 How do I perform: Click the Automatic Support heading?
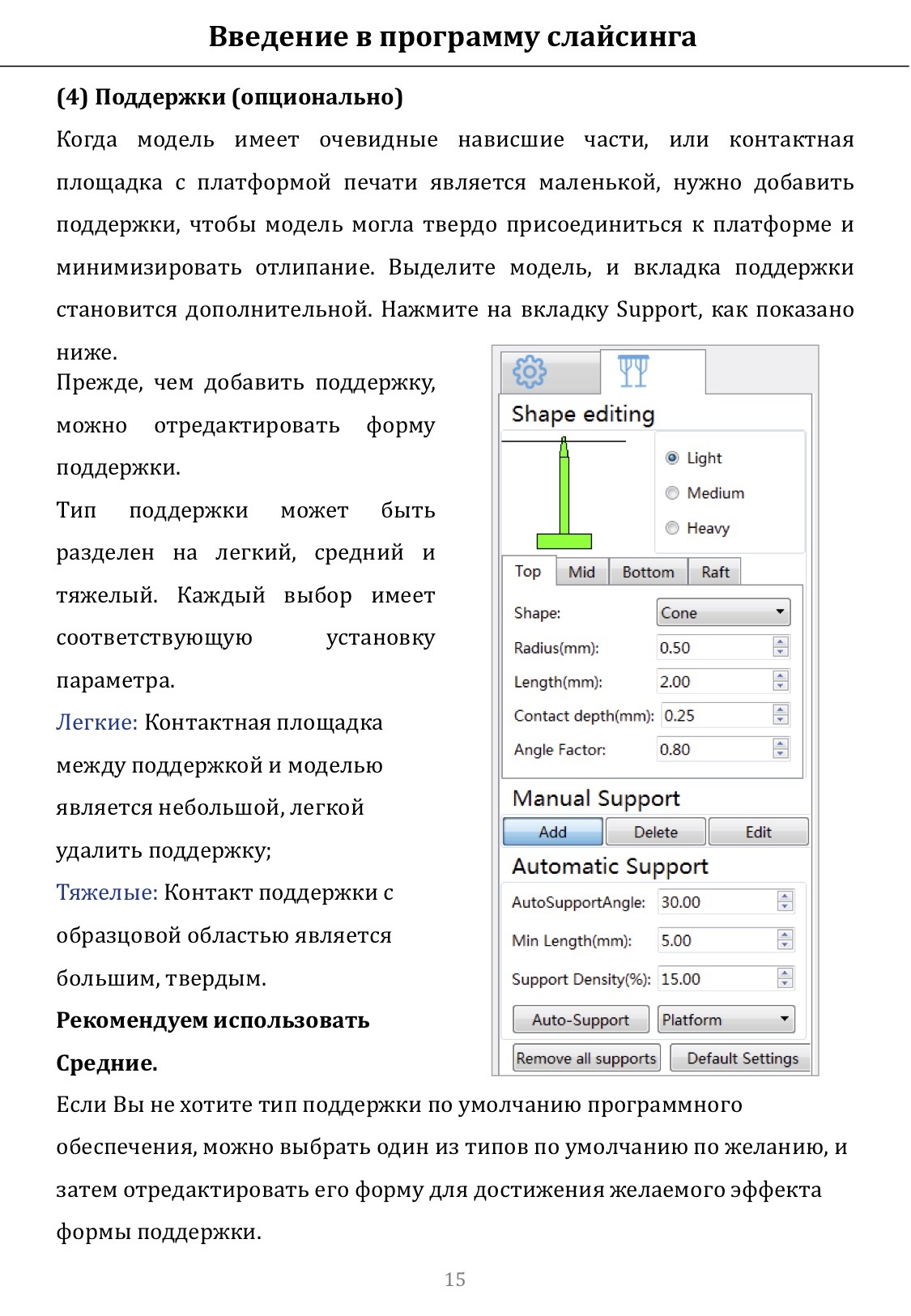[x=610, y=867]
